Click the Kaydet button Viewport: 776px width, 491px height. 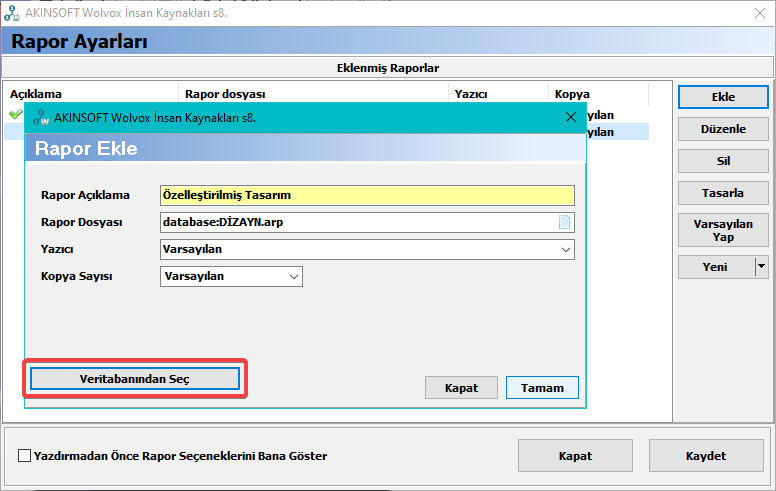(x=706, y=456)
